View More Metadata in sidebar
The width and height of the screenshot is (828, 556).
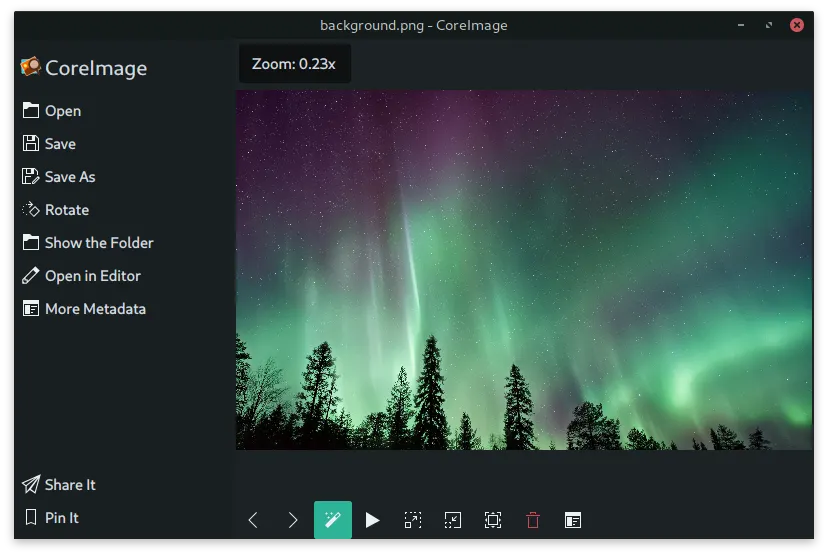(x=84, y=308)
